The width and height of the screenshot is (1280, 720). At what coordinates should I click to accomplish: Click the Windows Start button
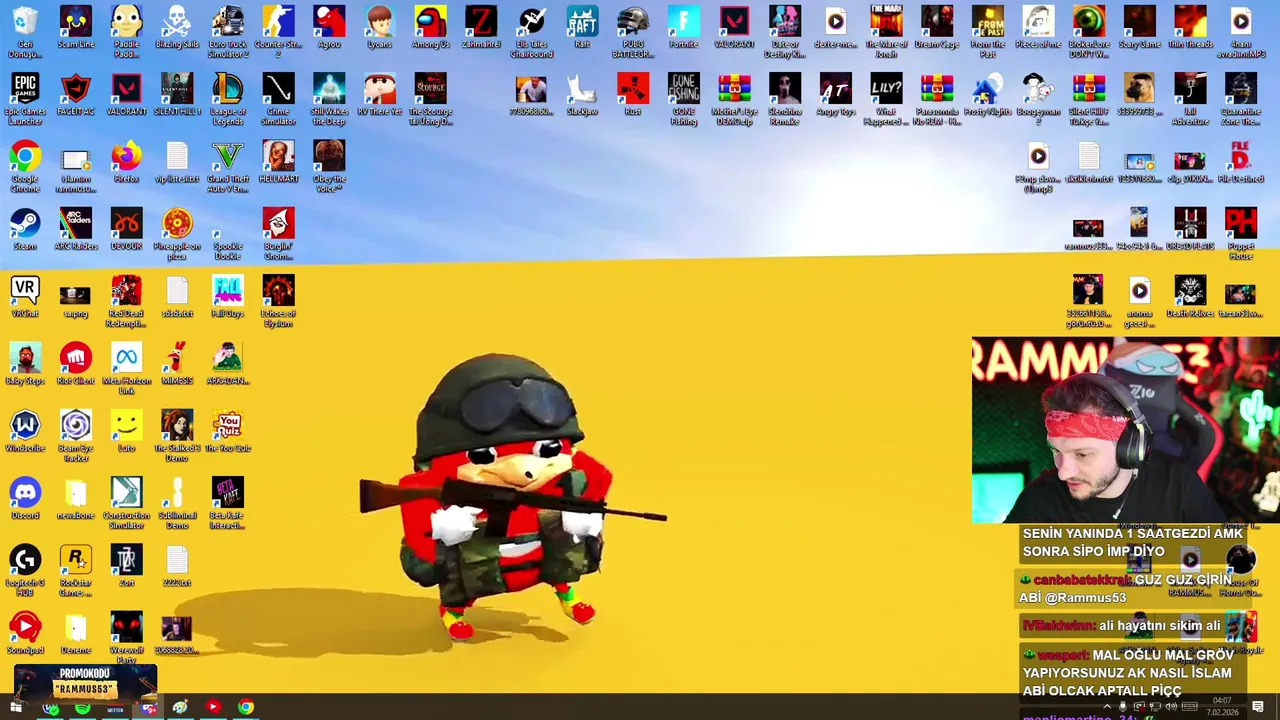point(16,708)
